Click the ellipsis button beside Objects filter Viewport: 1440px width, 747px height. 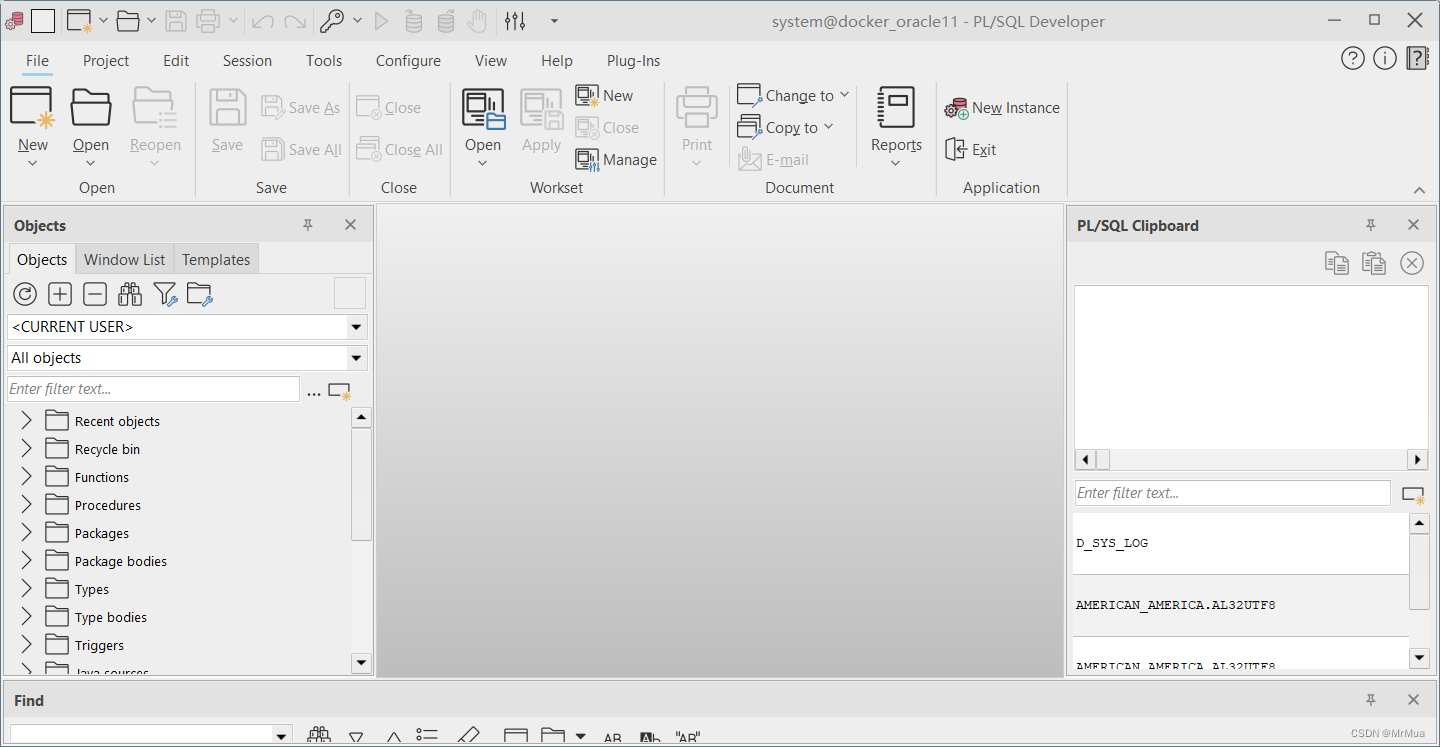coord(314,392)
